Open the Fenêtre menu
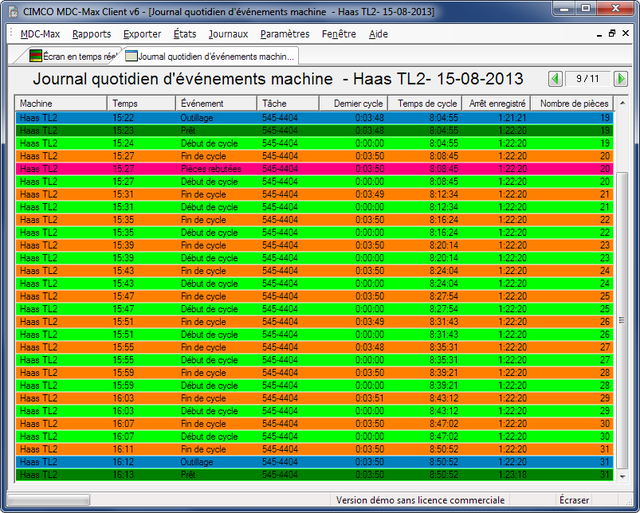The width and height of the screenshot is (640, 513). (339, 34)
